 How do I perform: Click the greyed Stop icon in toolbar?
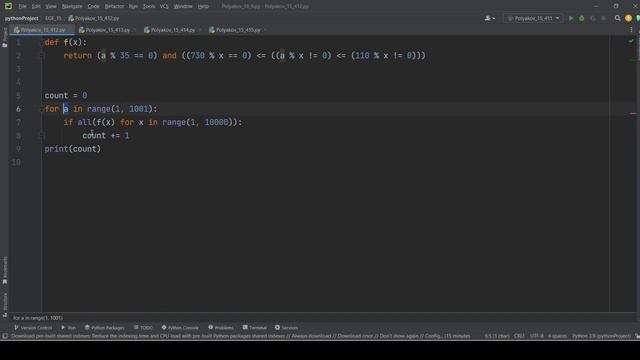604,18
